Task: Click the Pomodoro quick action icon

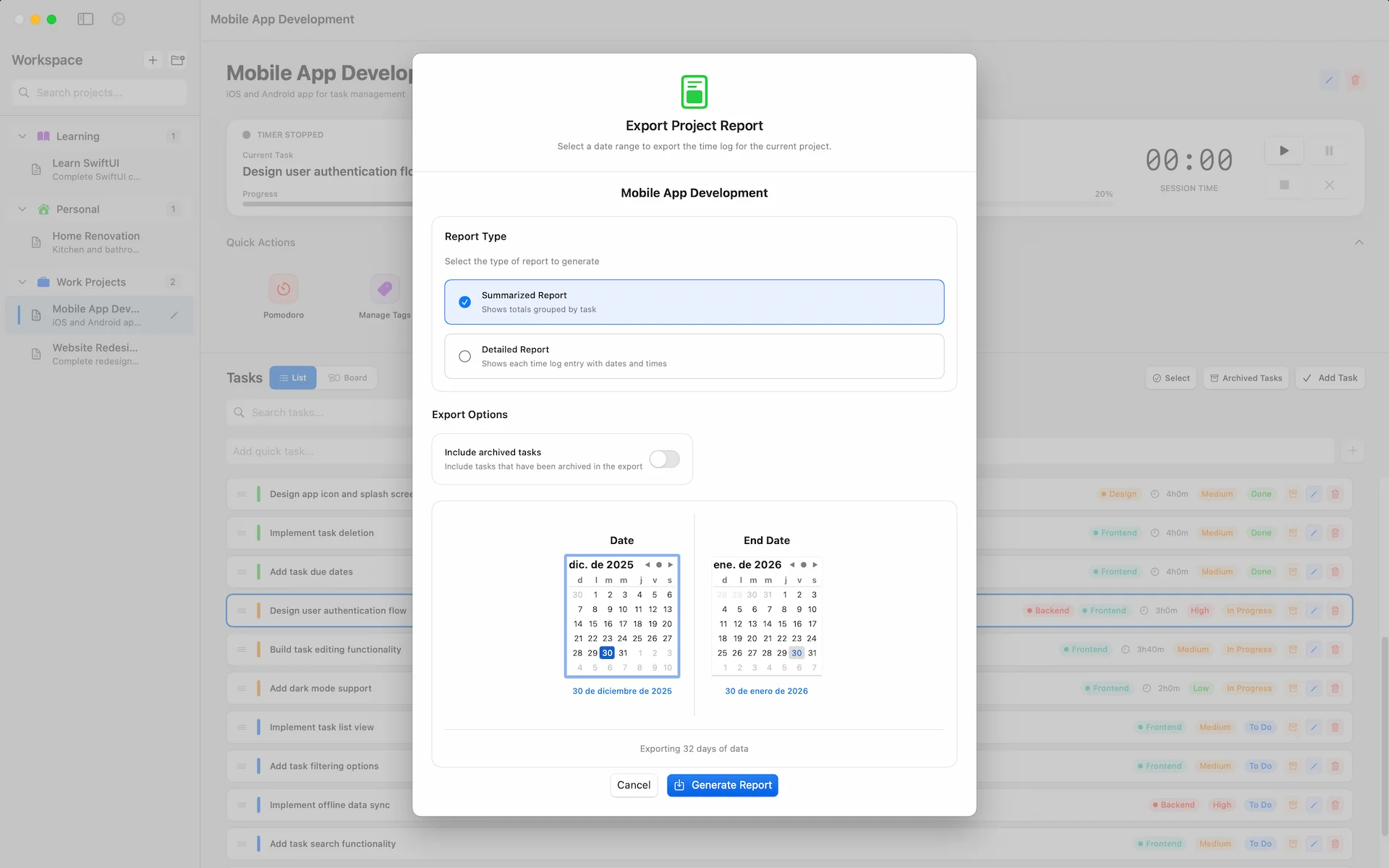Action: coord(284,289)
